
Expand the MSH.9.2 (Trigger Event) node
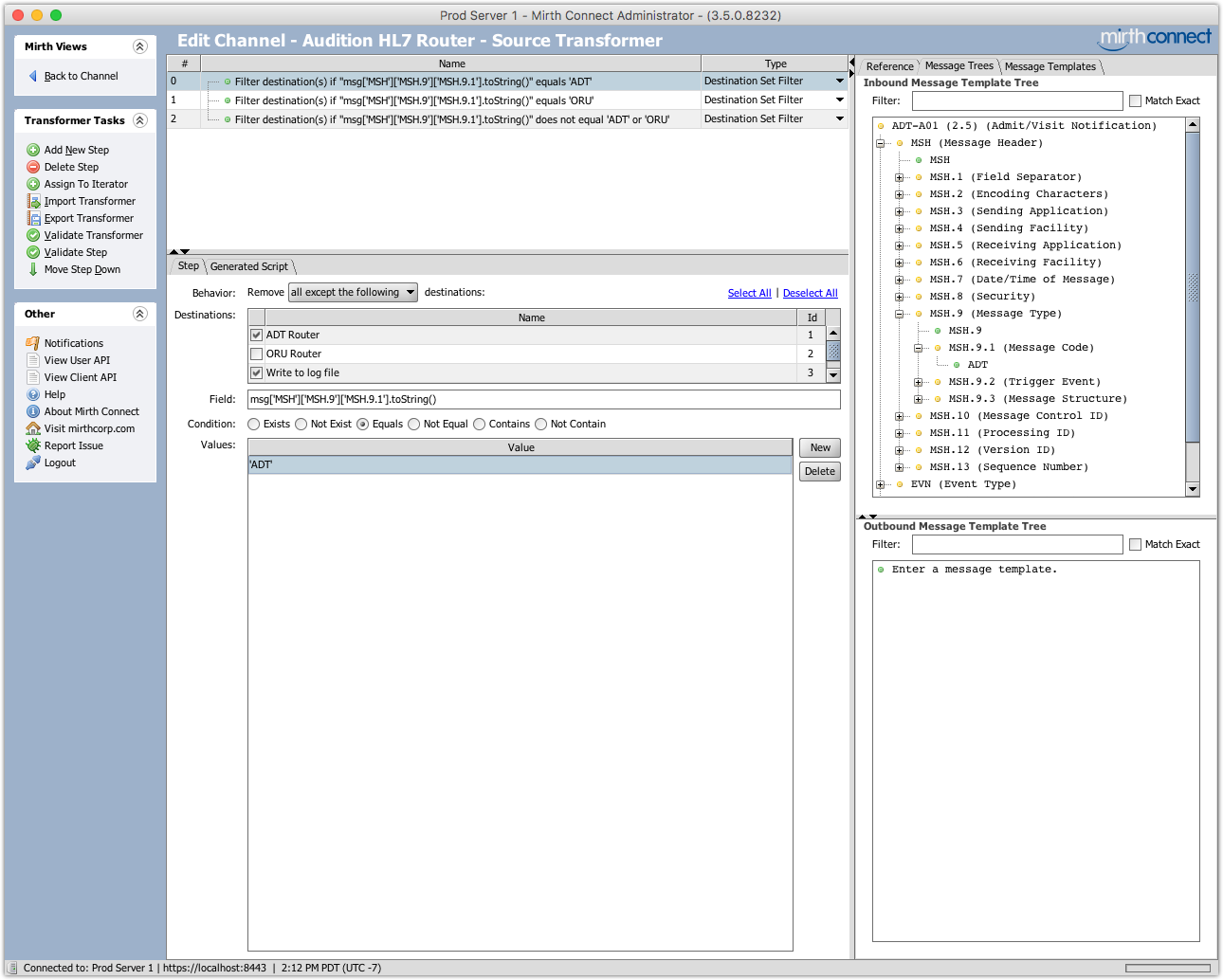pos(918,382)
